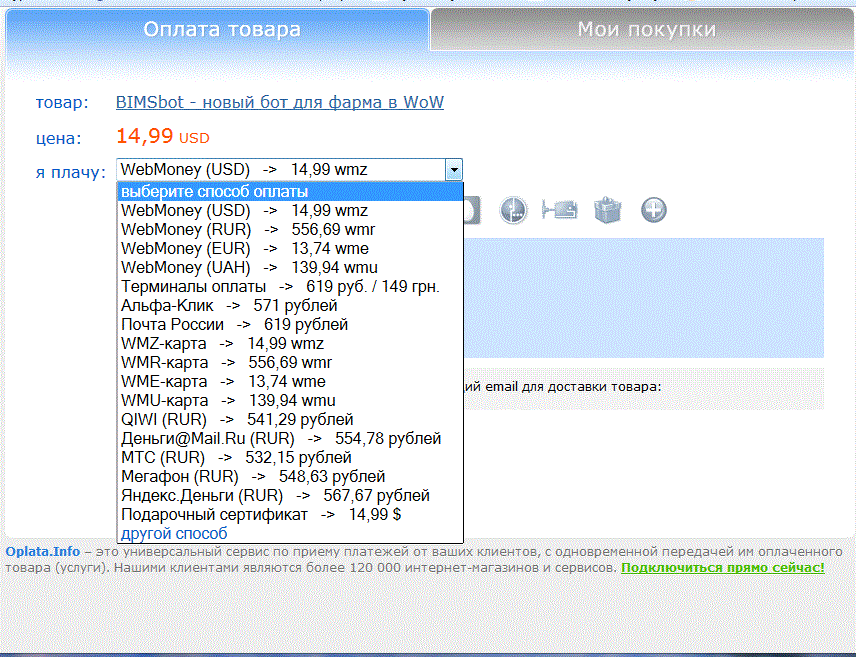Click the 14,99 USD price text

click(163, 137)
